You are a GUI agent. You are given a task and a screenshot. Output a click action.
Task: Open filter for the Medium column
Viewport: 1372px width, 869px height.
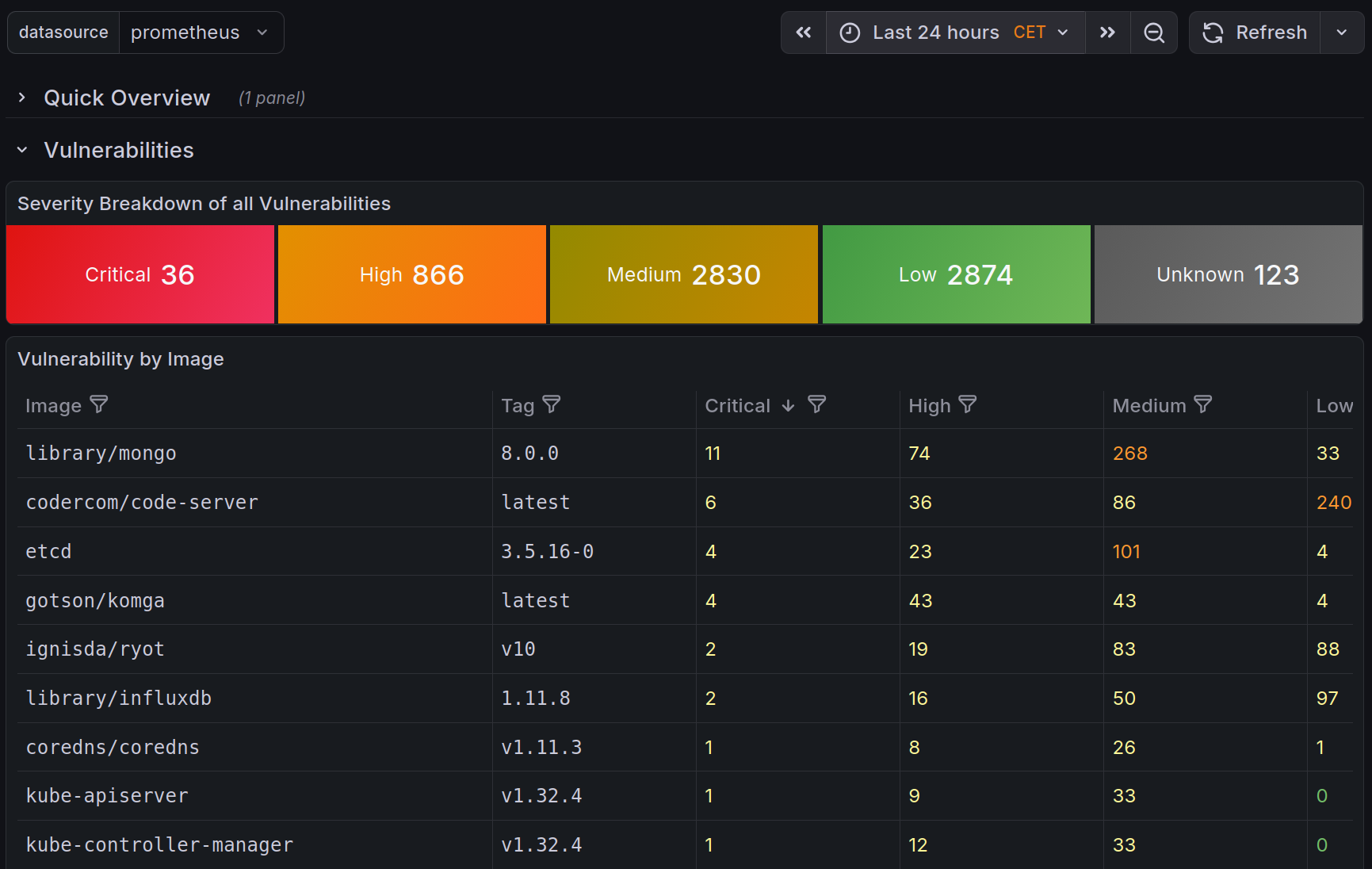pos(1202,405)
